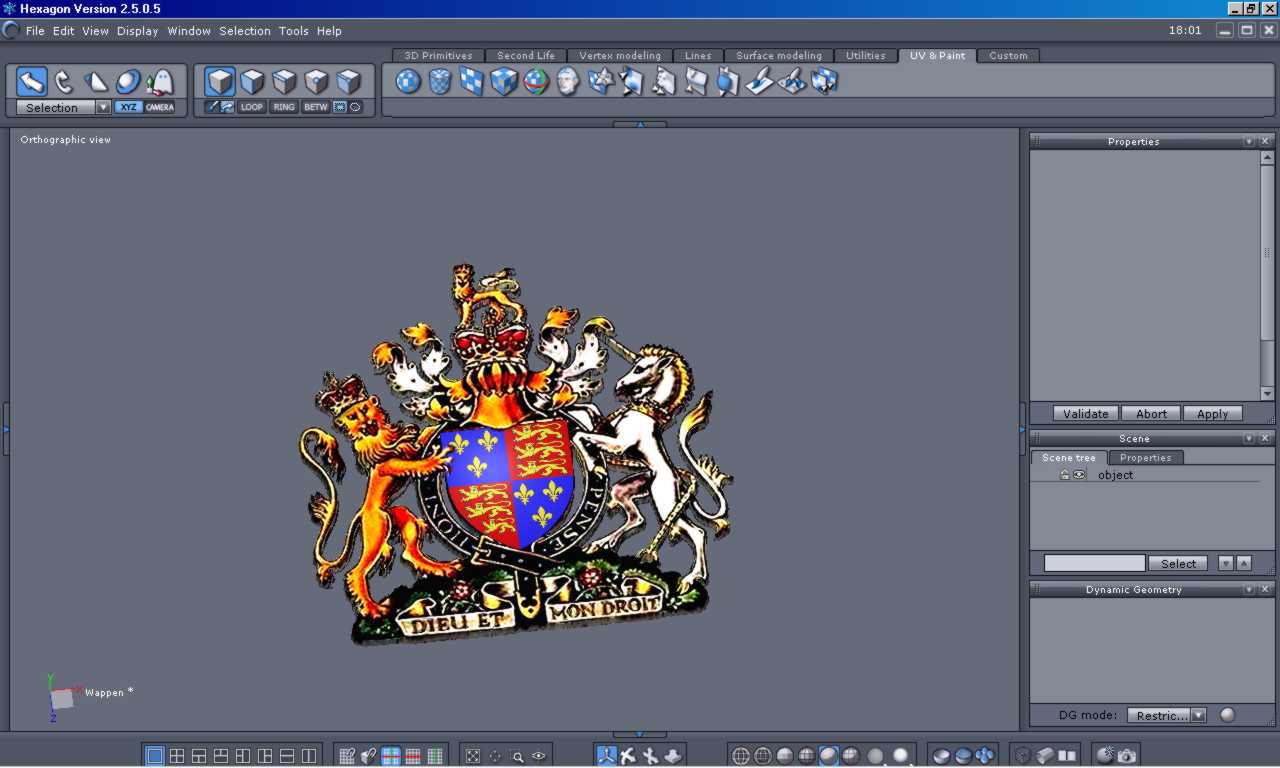Click the round DG mode indicator button

[1227, 715]
